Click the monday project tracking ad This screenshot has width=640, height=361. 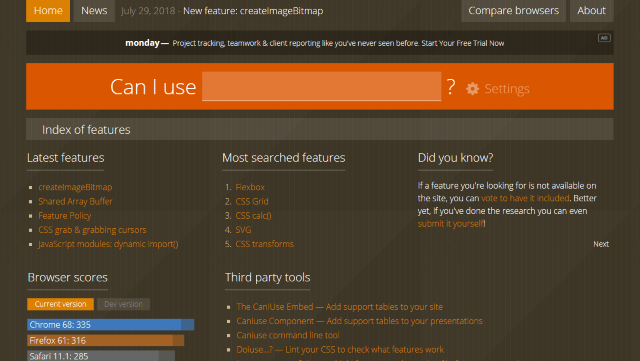click(315, 43)
